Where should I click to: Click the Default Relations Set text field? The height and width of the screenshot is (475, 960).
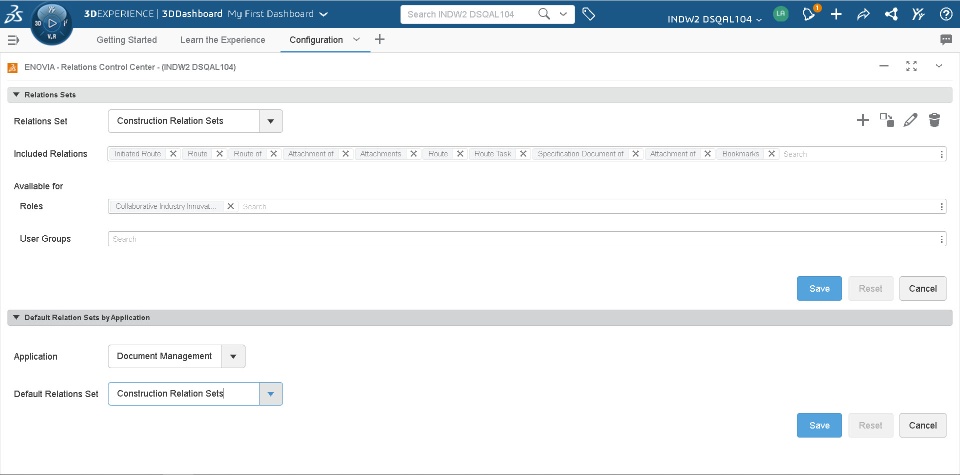184,394
